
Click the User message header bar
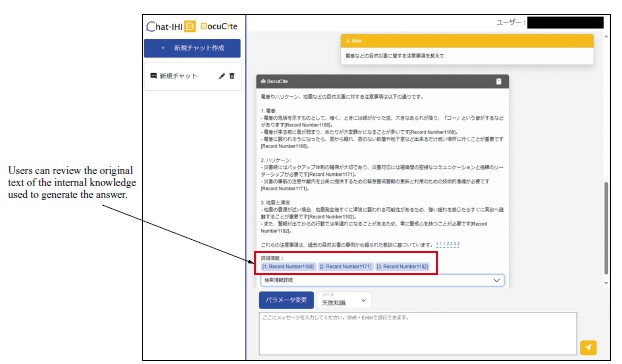tap(467, 41)
